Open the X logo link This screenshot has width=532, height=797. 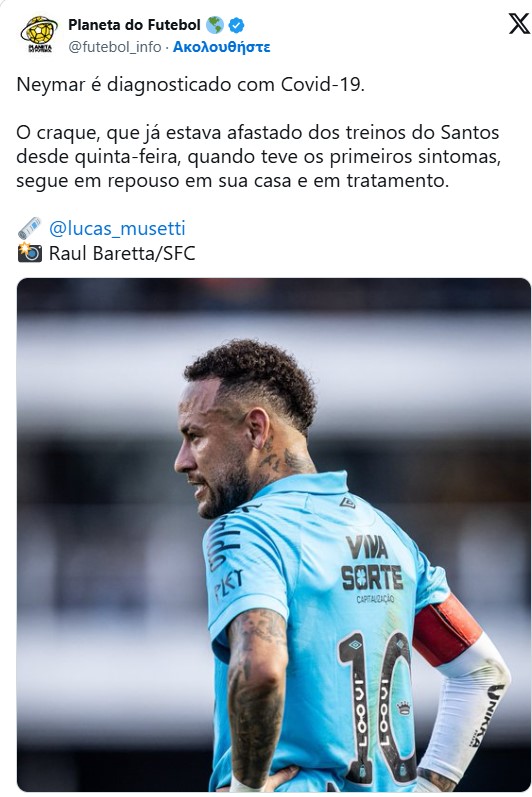(519, 24)
